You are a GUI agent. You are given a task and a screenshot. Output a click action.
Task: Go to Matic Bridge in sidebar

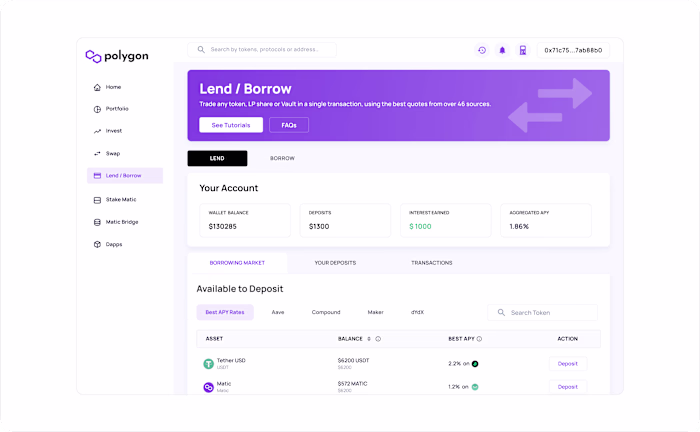coord(122,222)
